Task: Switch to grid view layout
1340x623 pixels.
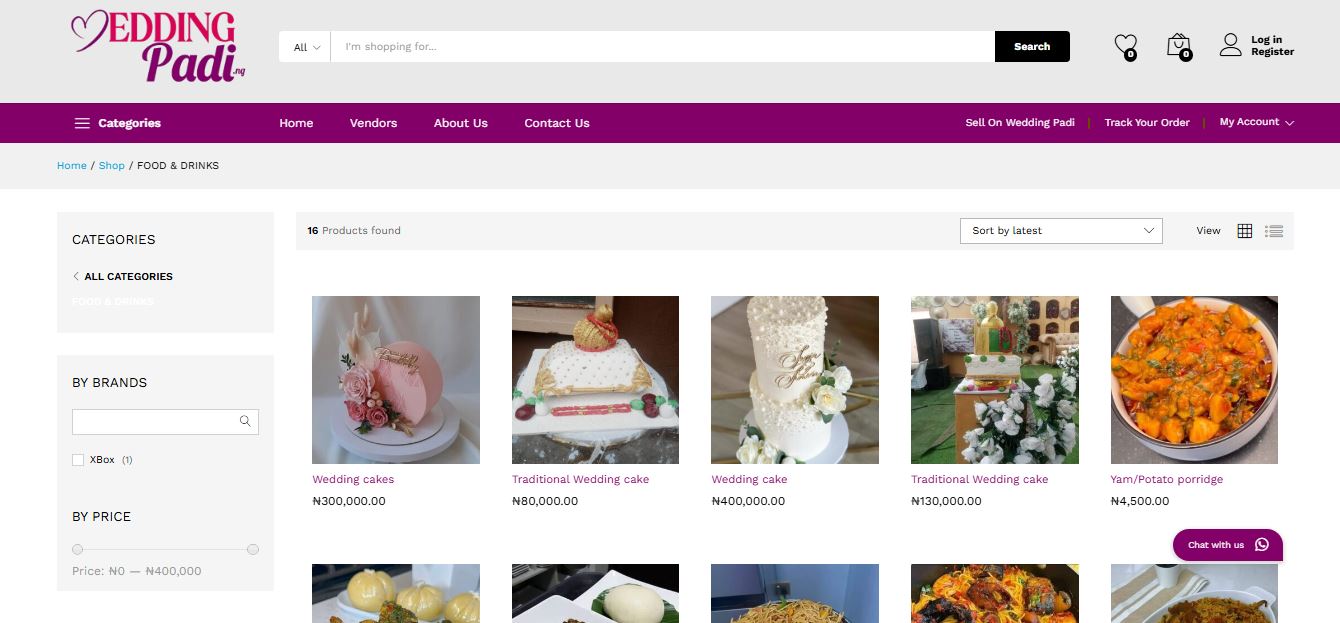Action: pyautogui.click(x=1244, y=231)
